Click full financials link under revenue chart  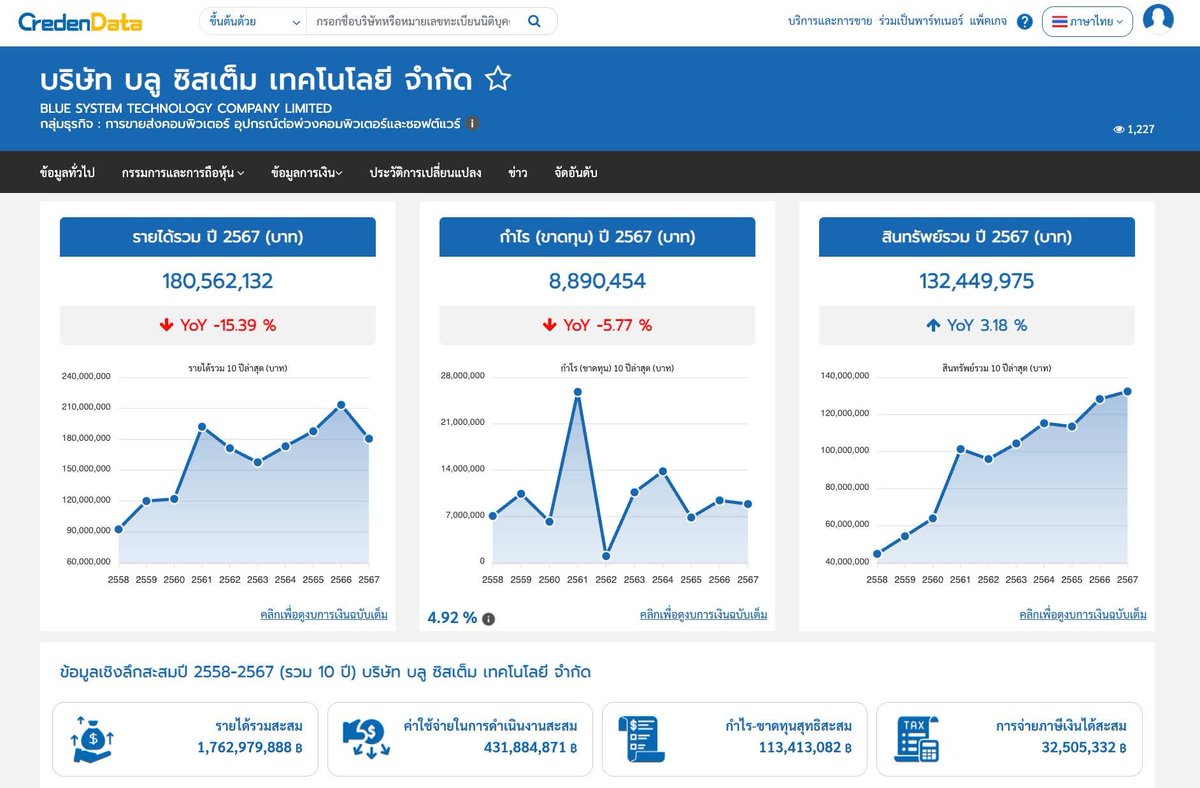pyautogui.click(x=324, y=614)
